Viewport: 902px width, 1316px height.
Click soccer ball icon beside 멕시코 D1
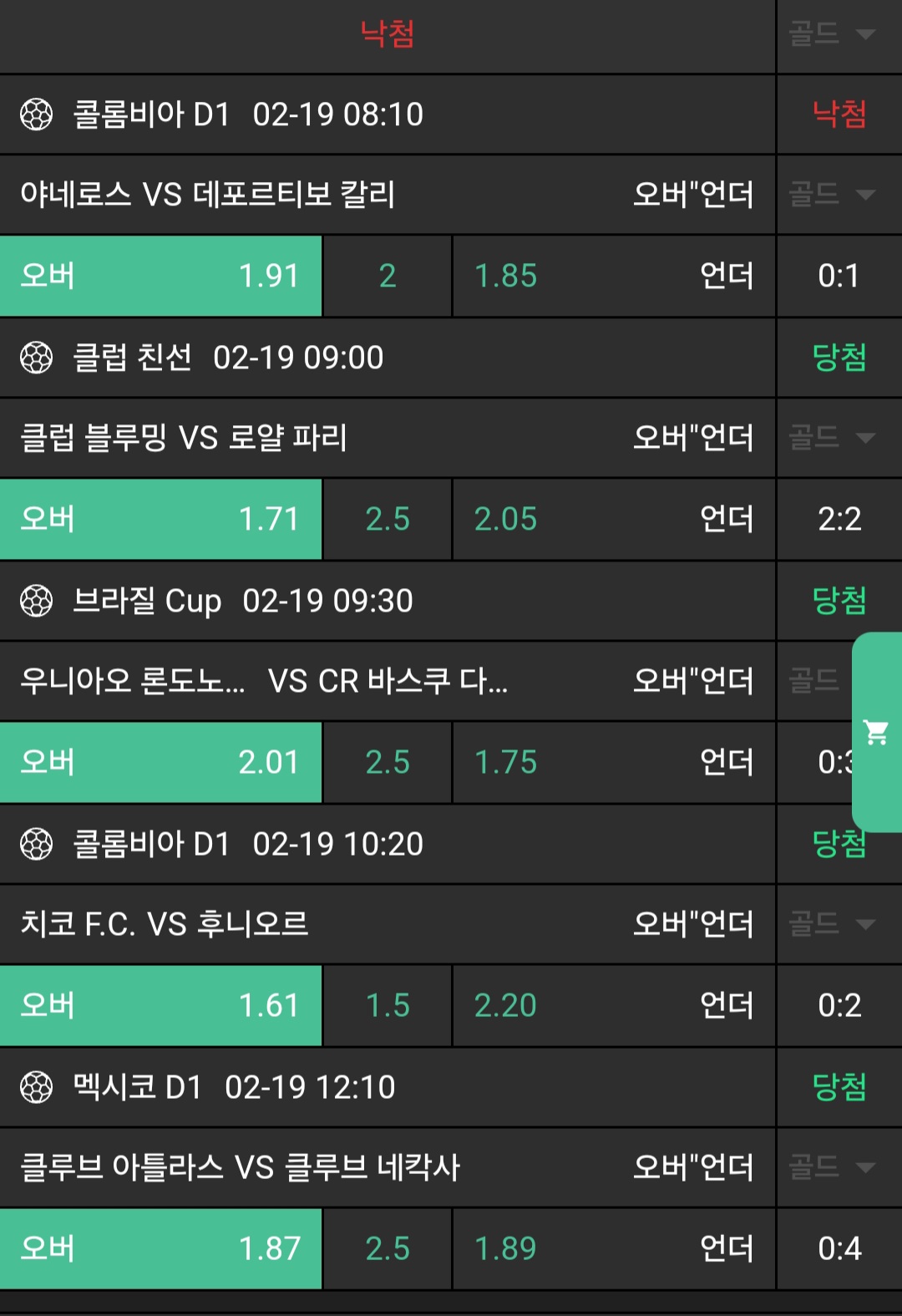pyautogui.click(x=36, y=1087)
